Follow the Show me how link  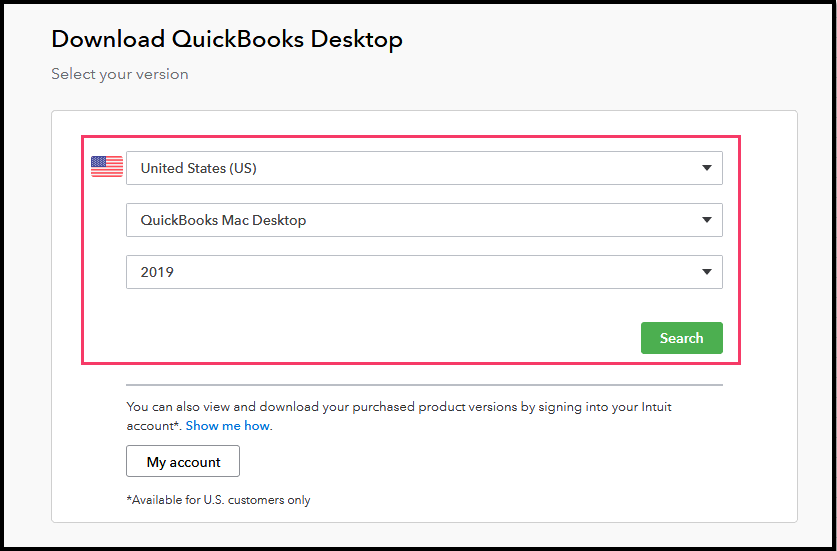(227, 425)
